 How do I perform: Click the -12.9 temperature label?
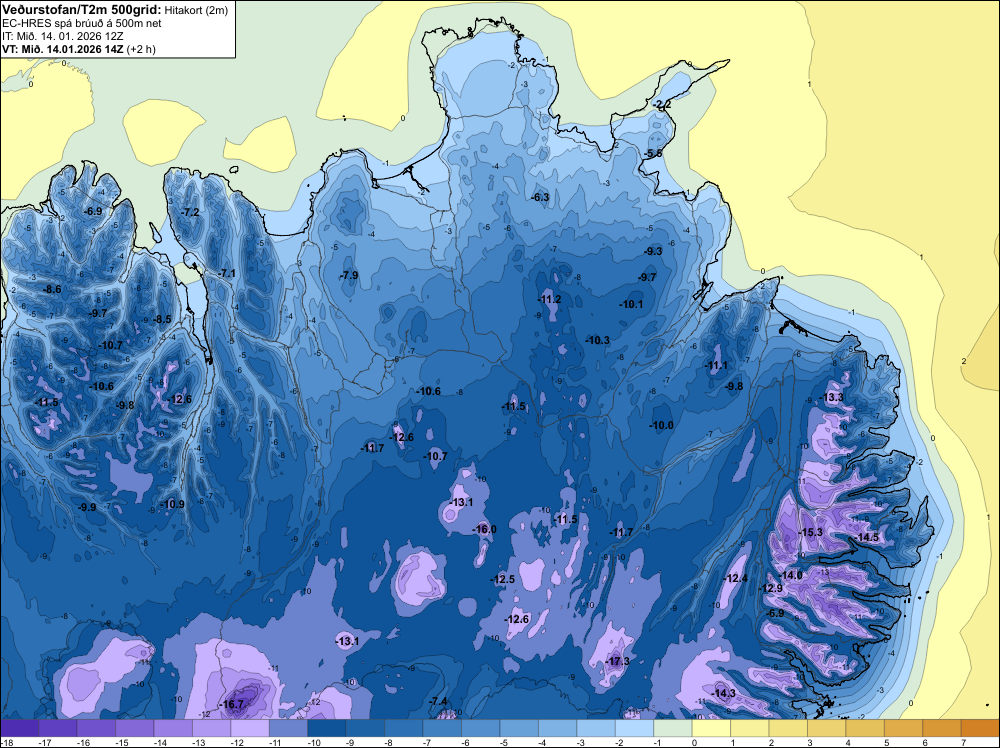point(770,589)
